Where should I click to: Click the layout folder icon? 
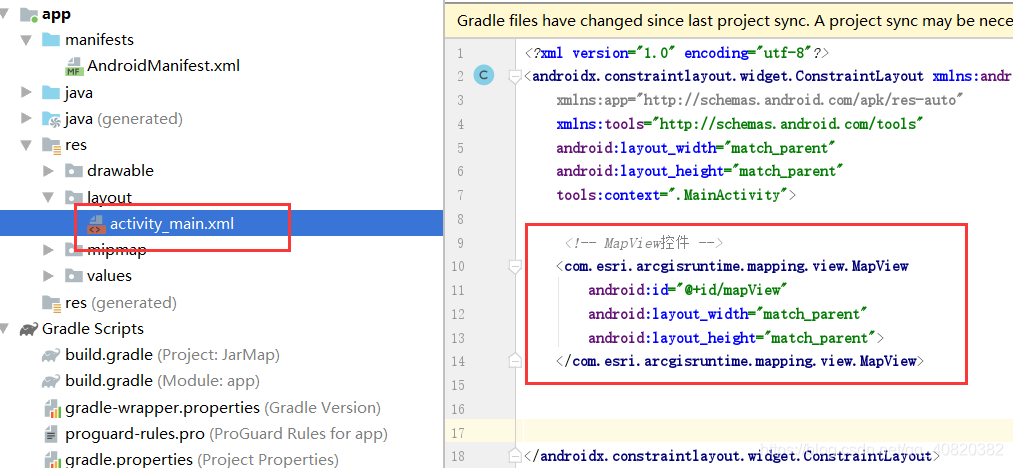(x=74, y=197)
